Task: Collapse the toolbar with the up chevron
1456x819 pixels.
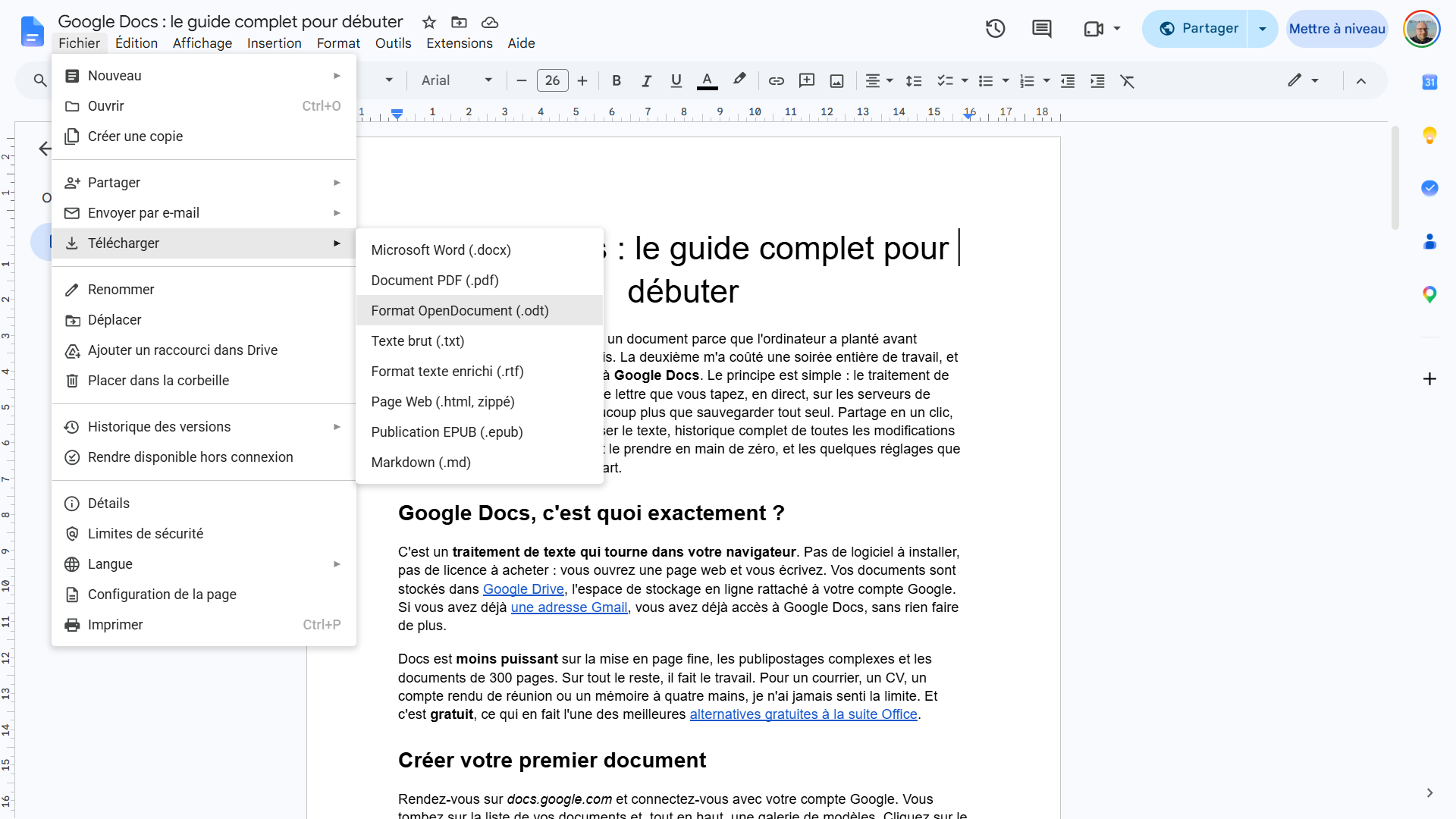Action: (x=1361, y=80)
